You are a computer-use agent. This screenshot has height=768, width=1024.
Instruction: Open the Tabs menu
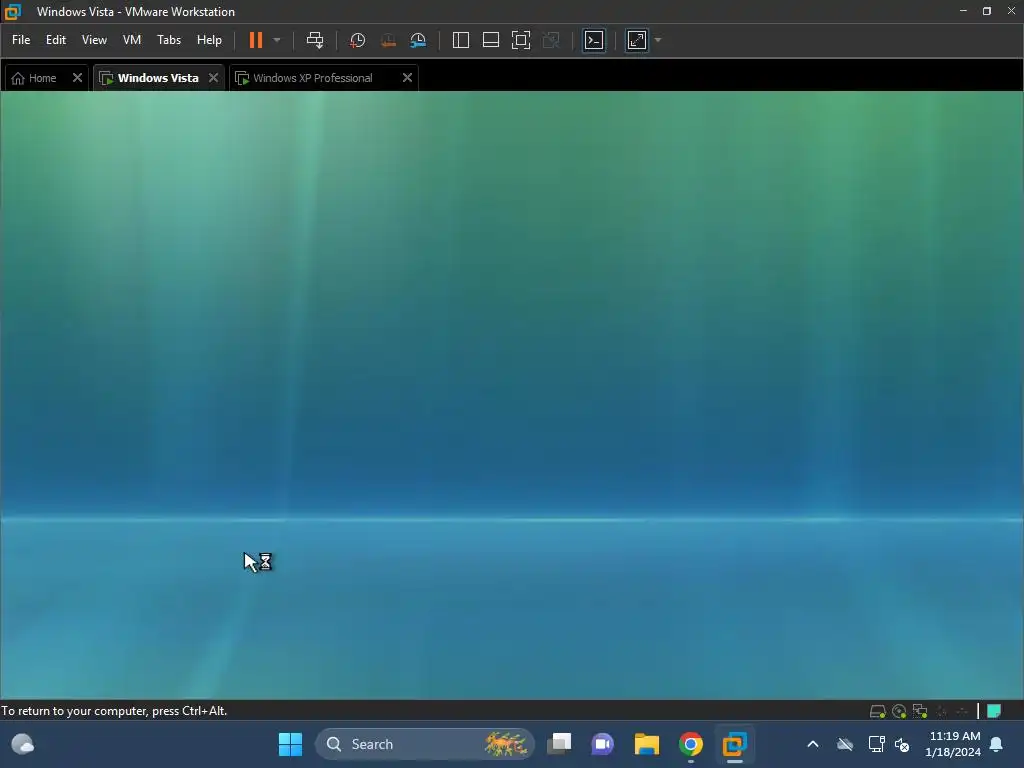168,40
